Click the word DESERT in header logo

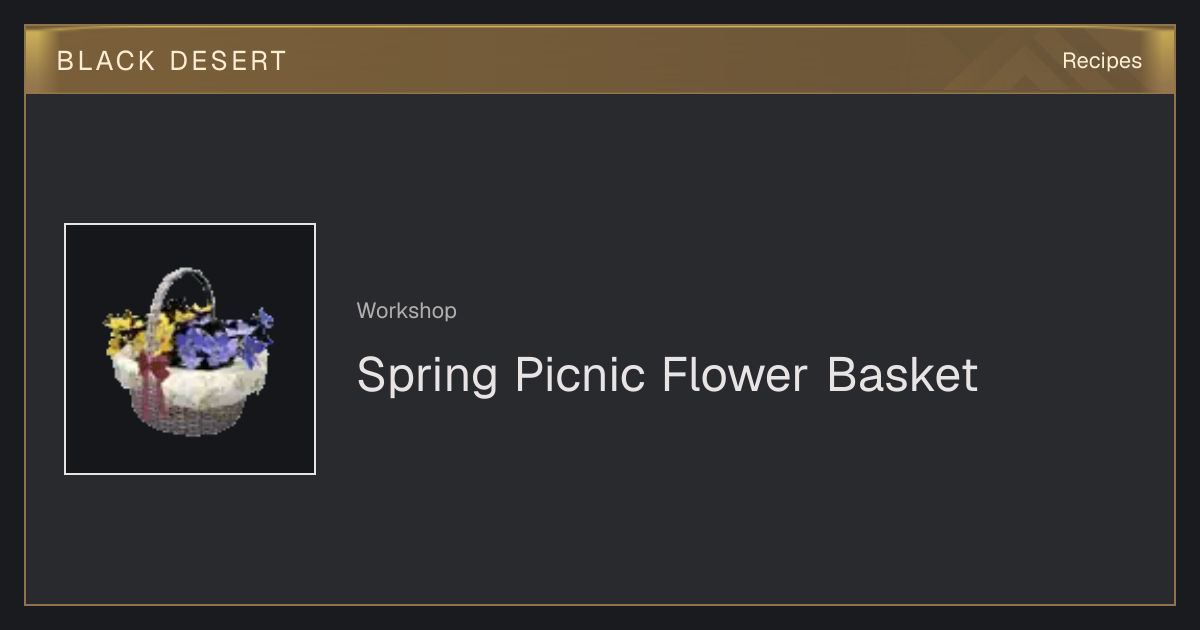[228, 61]
